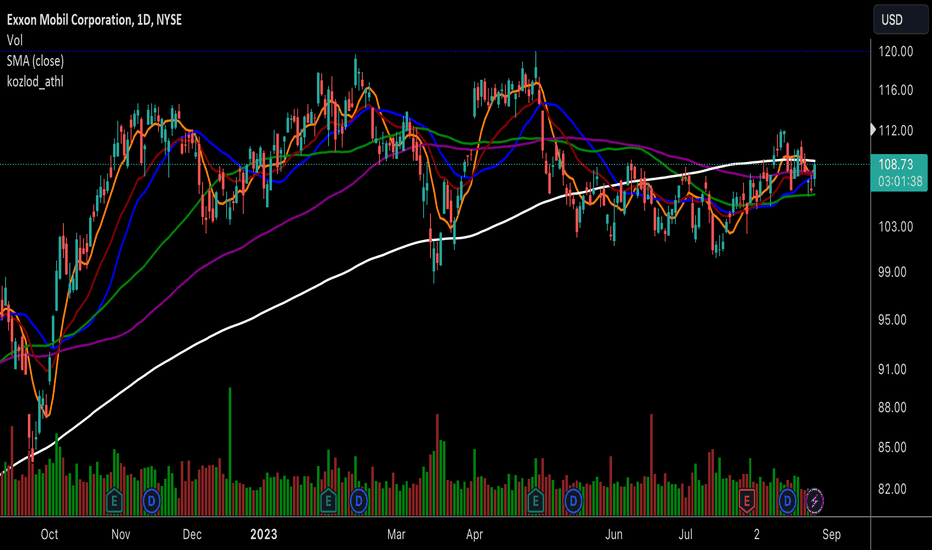Click the Apr label on time axis
The width and height of the screenshot is (932, 550).
(474, 534)
